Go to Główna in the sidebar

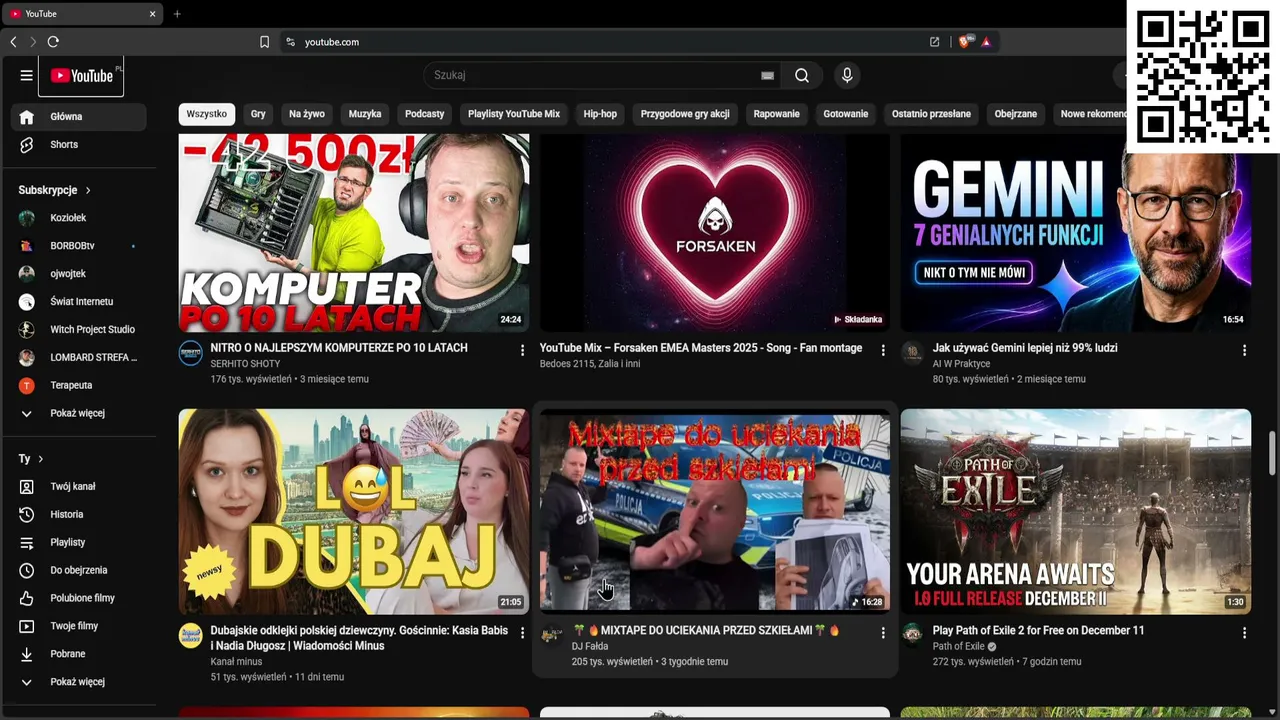pos(79,116)
